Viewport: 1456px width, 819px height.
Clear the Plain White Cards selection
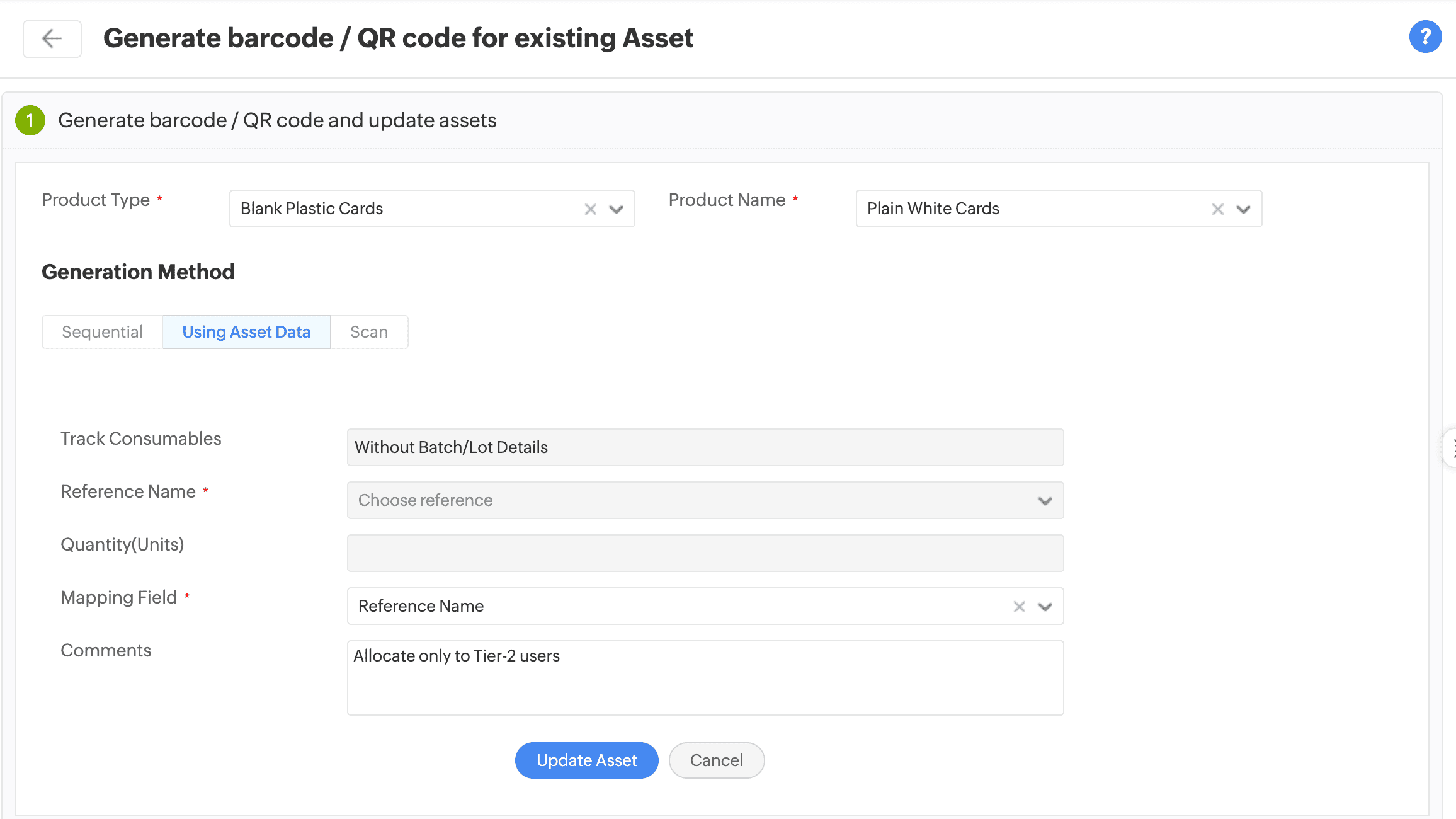tap(1217, 209)
